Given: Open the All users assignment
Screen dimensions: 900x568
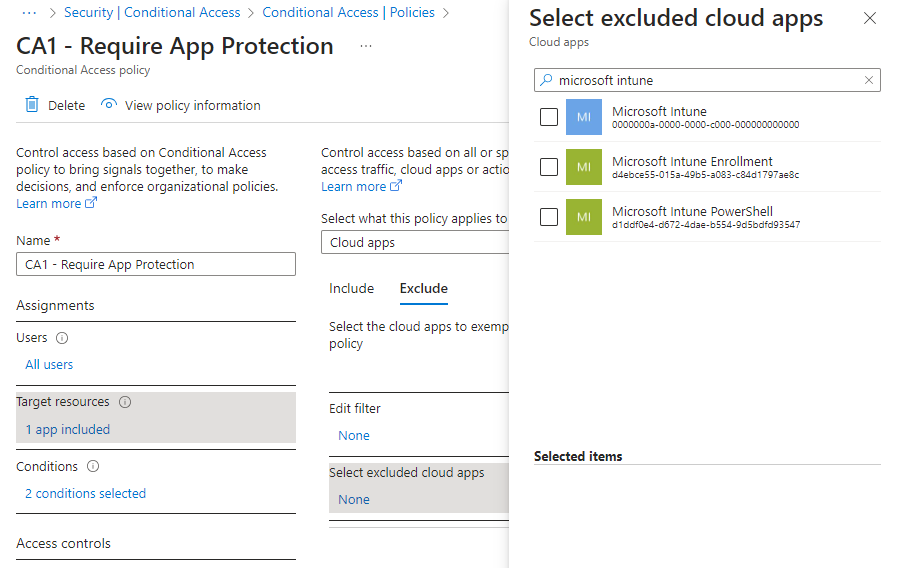Looking at the screenshot, I should click(49, 364).
